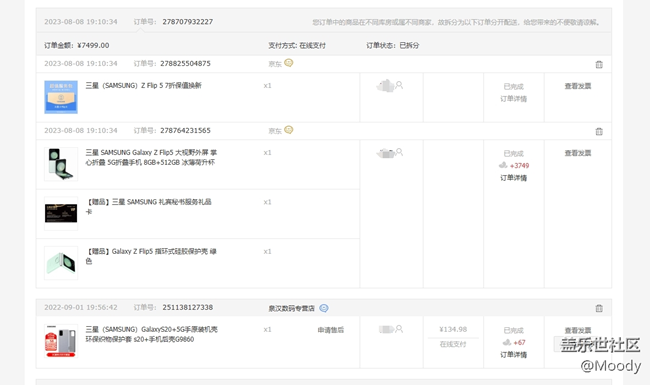This screenshot has height=385, width=650.
Task: Delete order 251138127338 using its trash icon
Action: pyautogui.click(x=599, y=308)
